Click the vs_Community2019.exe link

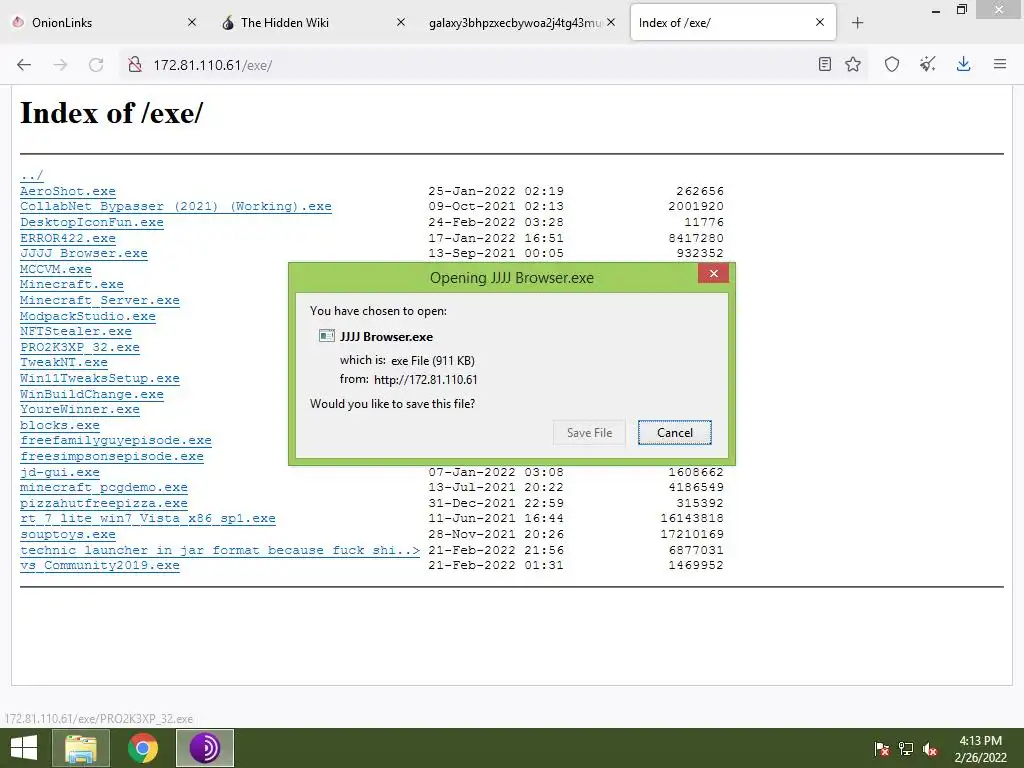point(100,566)
